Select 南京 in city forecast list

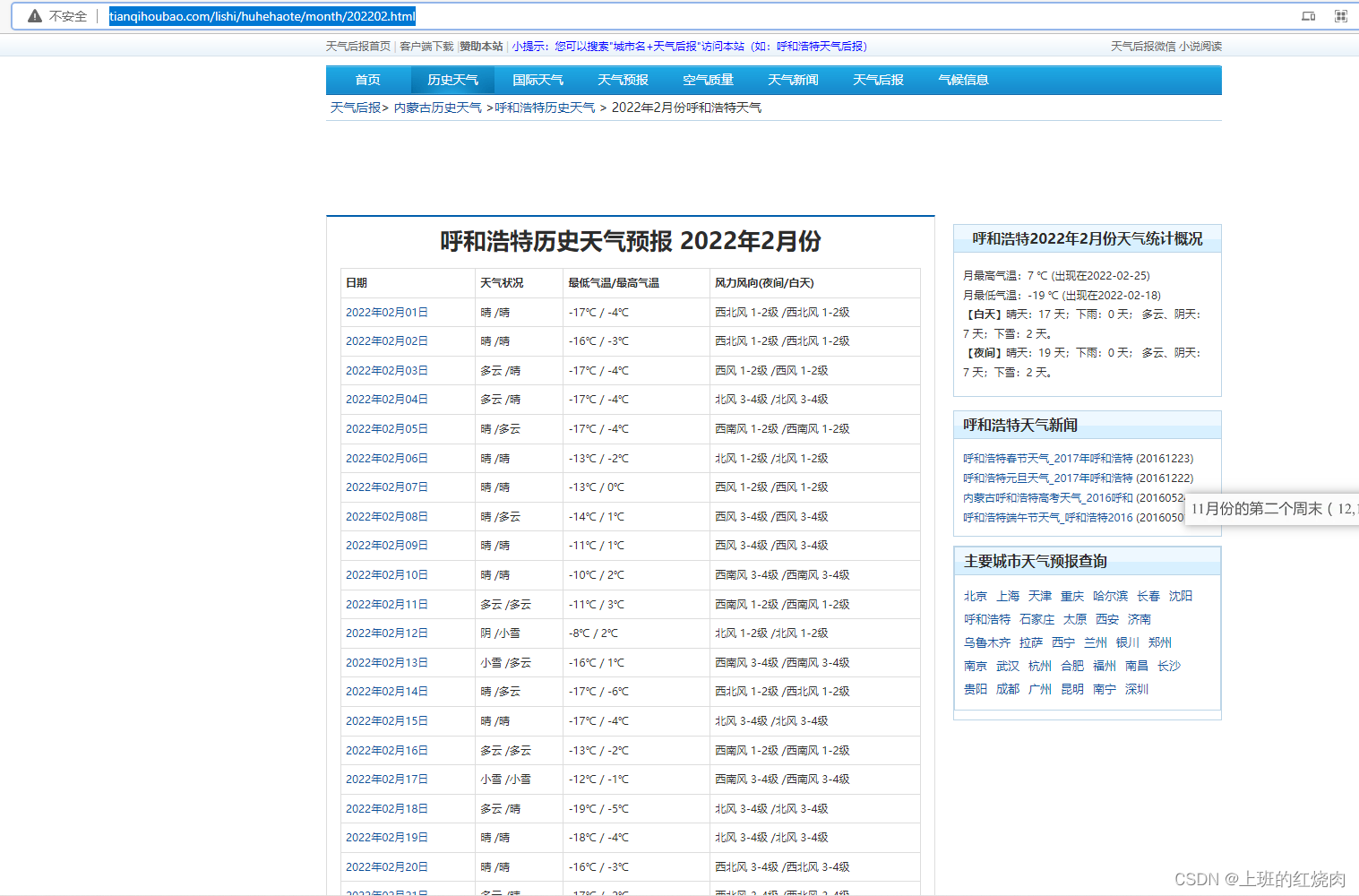pyautogui.click(x=976, y=666)
